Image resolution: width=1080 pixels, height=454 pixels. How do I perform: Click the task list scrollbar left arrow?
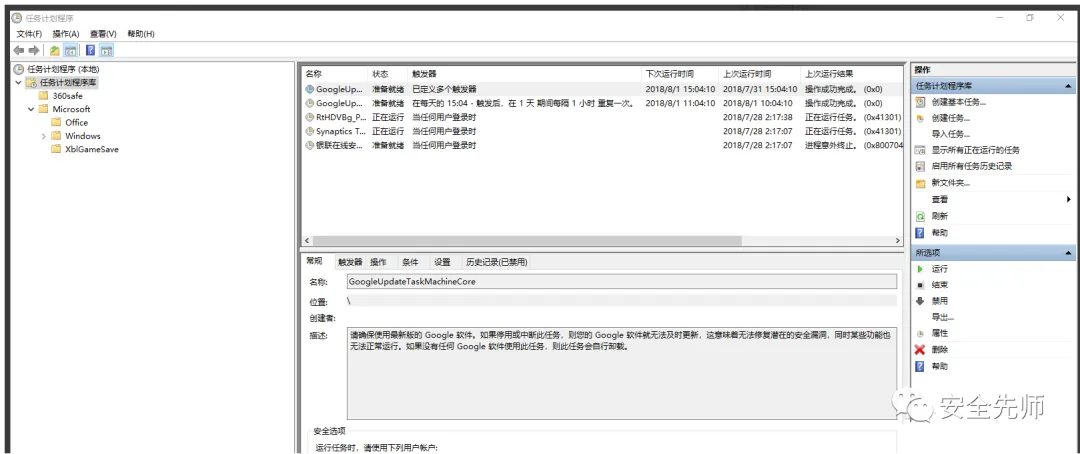pyautogui.click(x=307, y=240)
